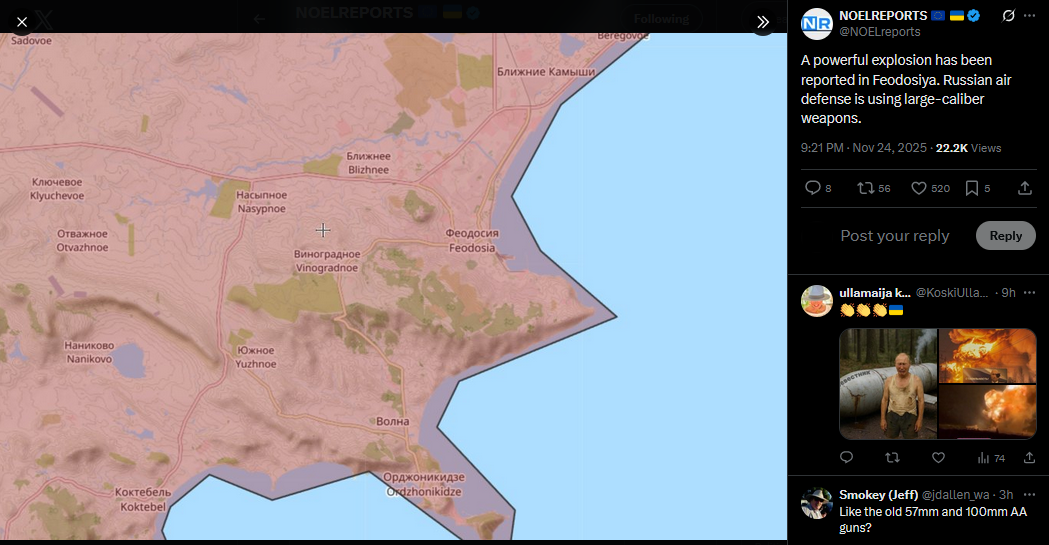Click the 'Blizhnee' label on the map
Image resolution: width=1049 pixels, height=545 pixels.
(369, 170)
